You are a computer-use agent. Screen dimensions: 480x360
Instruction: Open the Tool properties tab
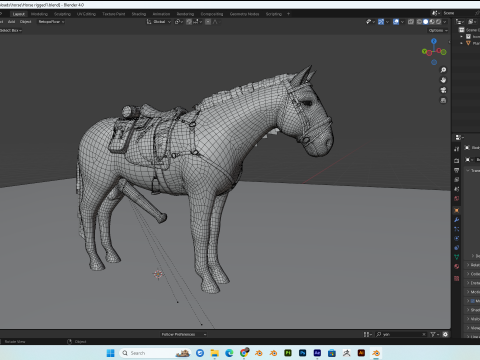coord(457,149)
